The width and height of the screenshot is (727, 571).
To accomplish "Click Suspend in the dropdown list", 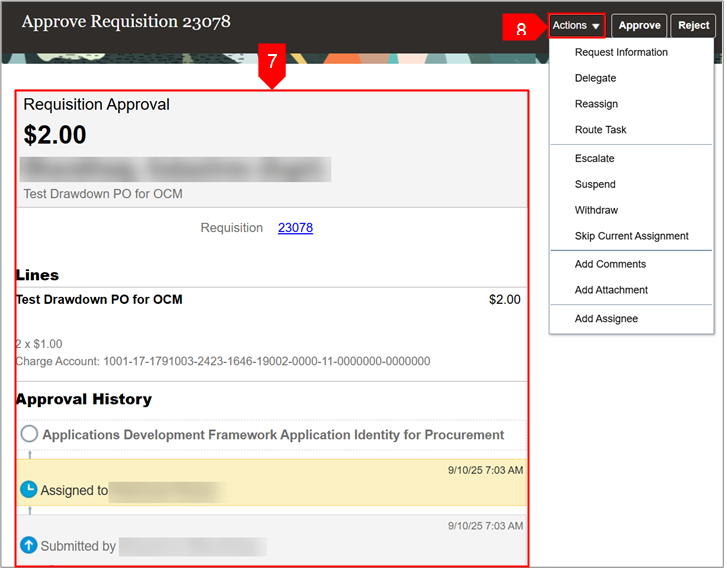I will (595, 185).
